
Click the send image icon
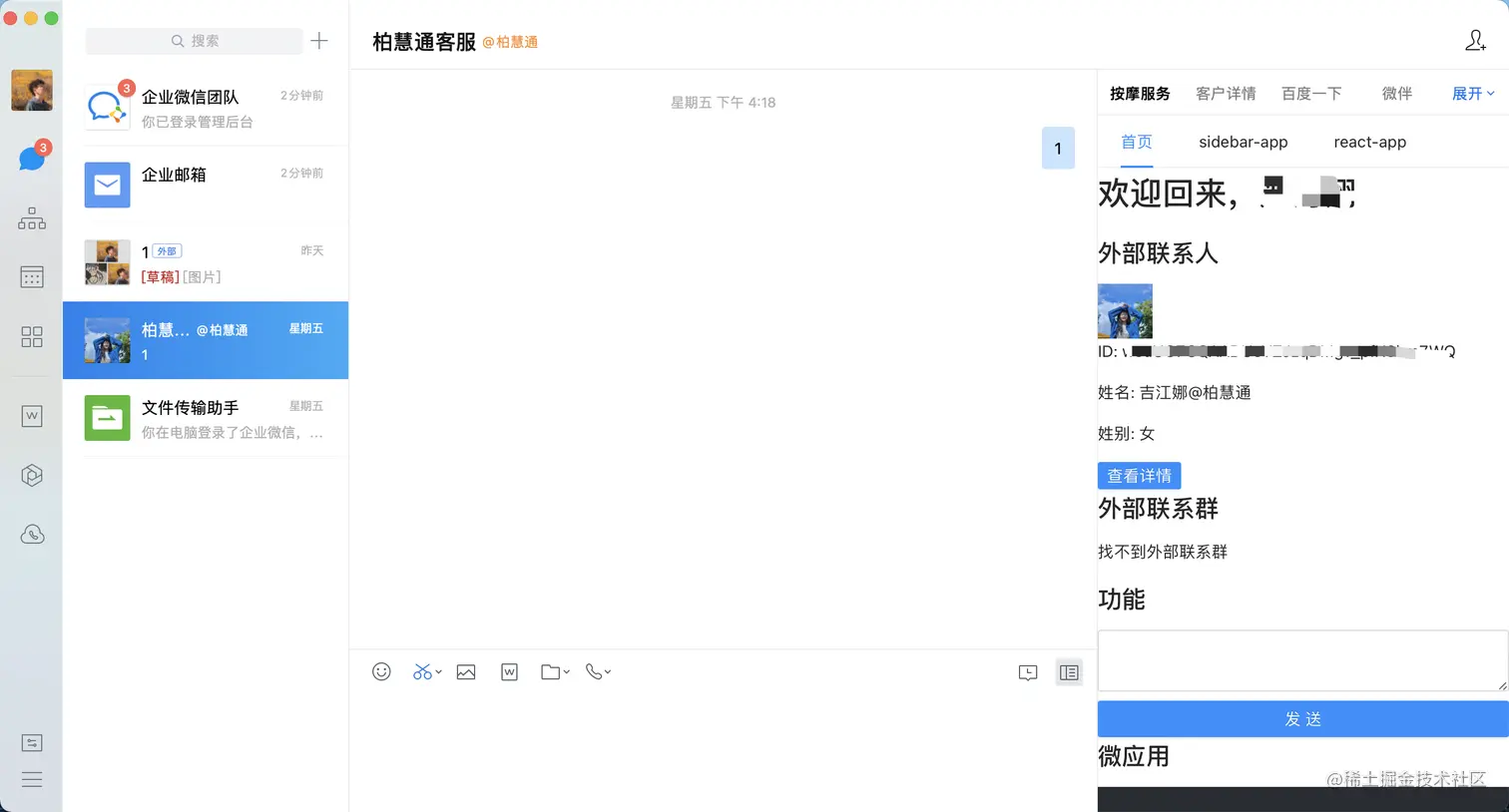pos(466,672)
